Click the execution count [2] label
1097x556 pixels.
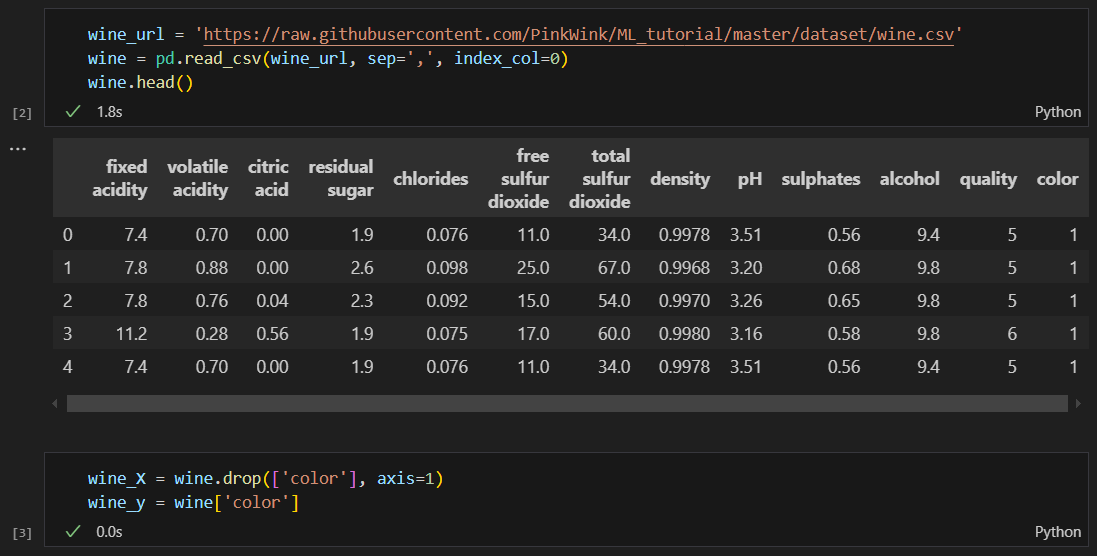click(22, 113)
